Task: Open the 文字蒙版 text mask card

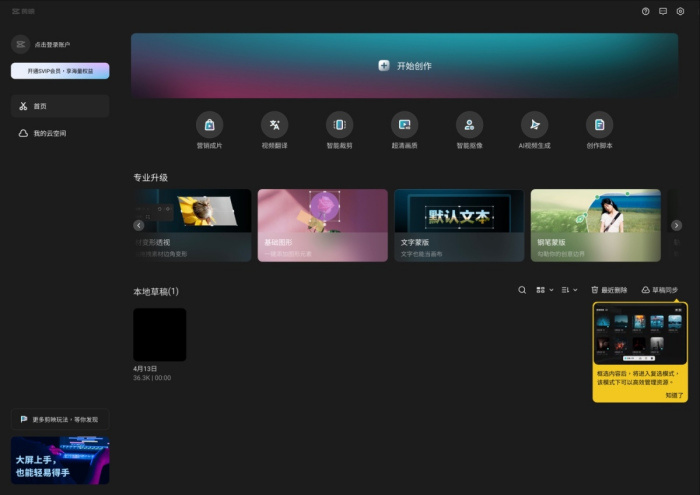Action: pos(459,225)
